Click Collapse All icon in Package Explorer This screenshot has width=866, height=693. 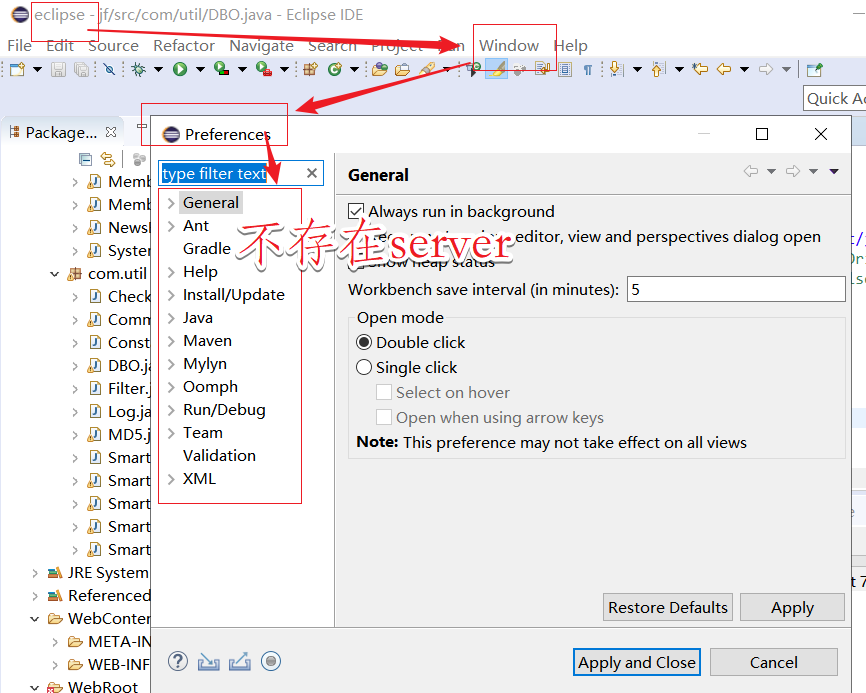(85, 160)
